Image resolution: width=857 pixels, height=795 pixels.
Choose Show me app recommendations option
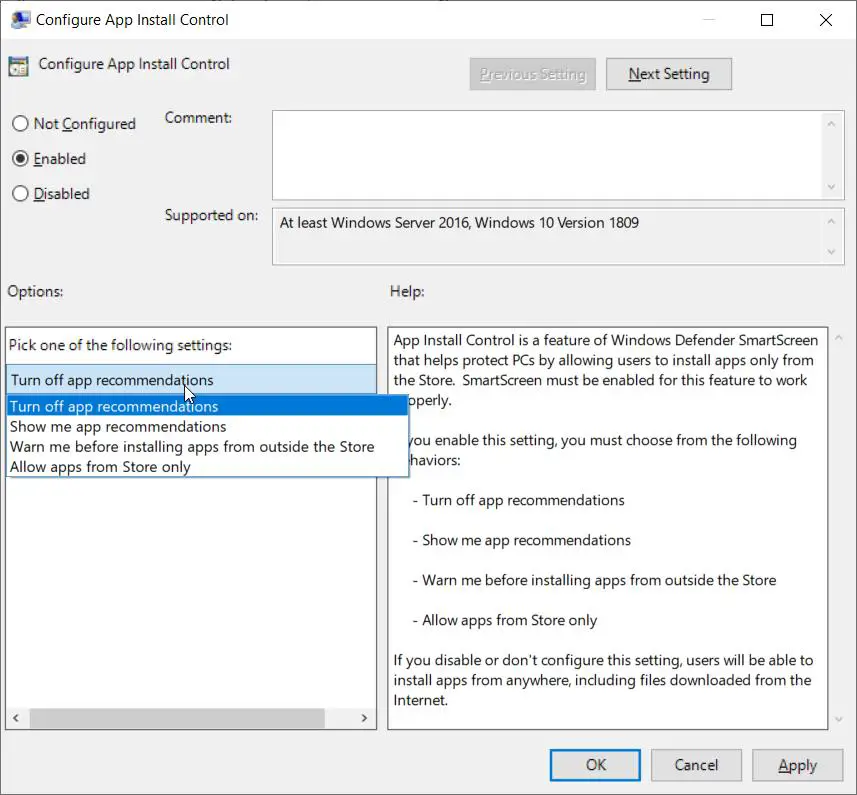(207, 426)
